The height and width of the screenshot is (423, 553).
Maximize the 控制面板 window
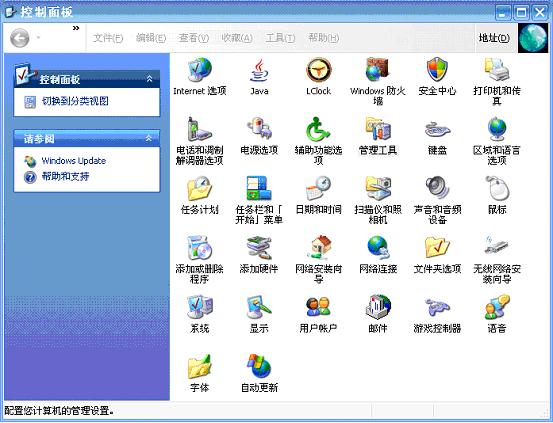(521, 12)
